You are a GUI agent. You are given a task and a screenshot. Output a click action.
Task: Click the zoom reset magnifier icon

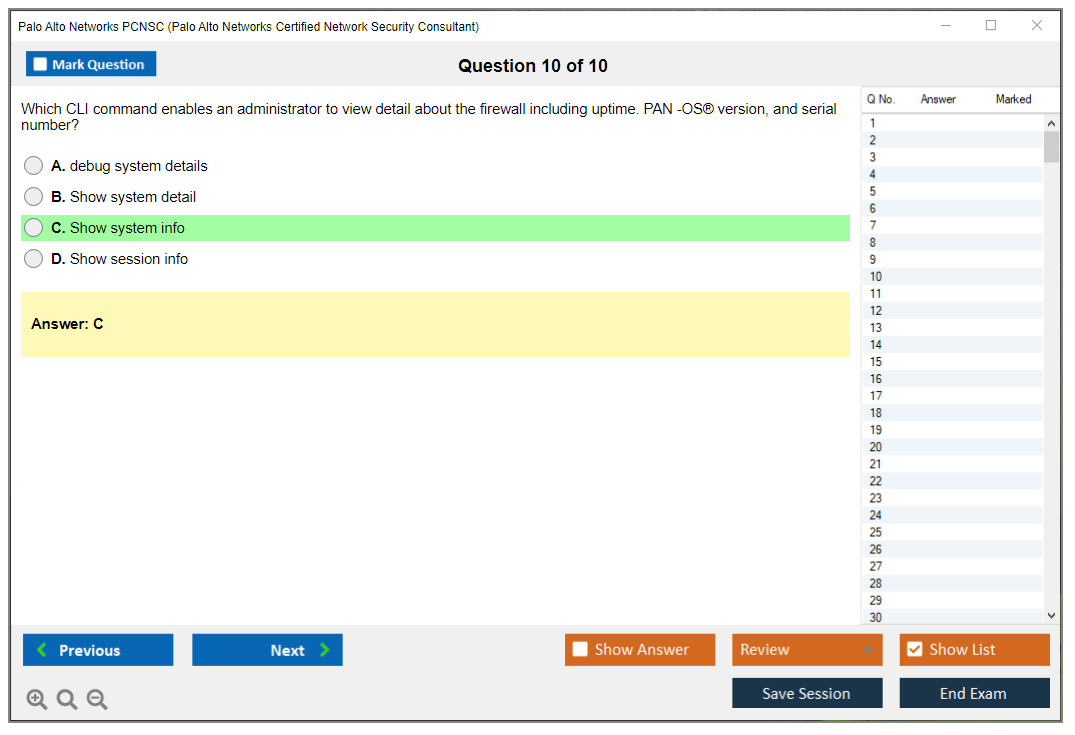tap(67, 700)
